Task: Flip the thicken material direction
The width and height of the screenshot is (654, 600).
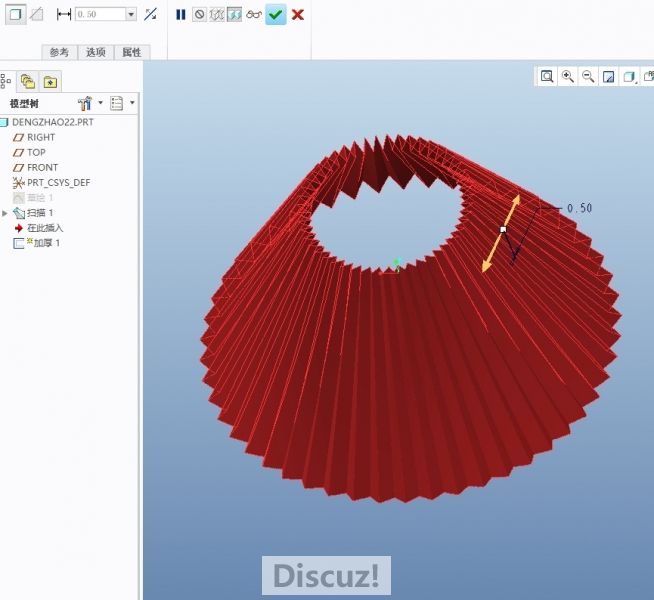Action: (150, 15)
